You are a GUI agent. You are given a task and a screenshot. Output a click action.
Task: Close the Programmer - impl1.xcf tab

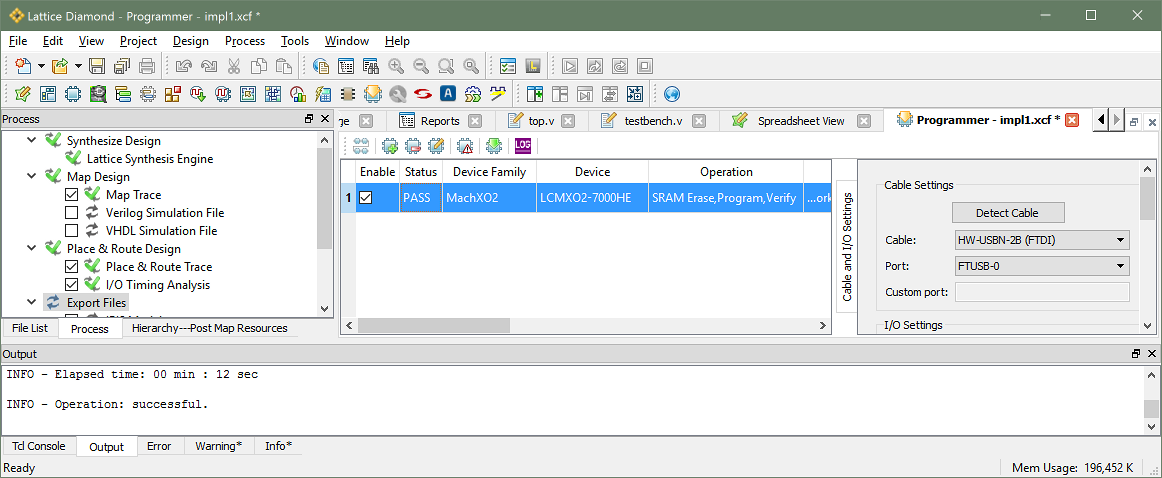[x=1071, y=121]
